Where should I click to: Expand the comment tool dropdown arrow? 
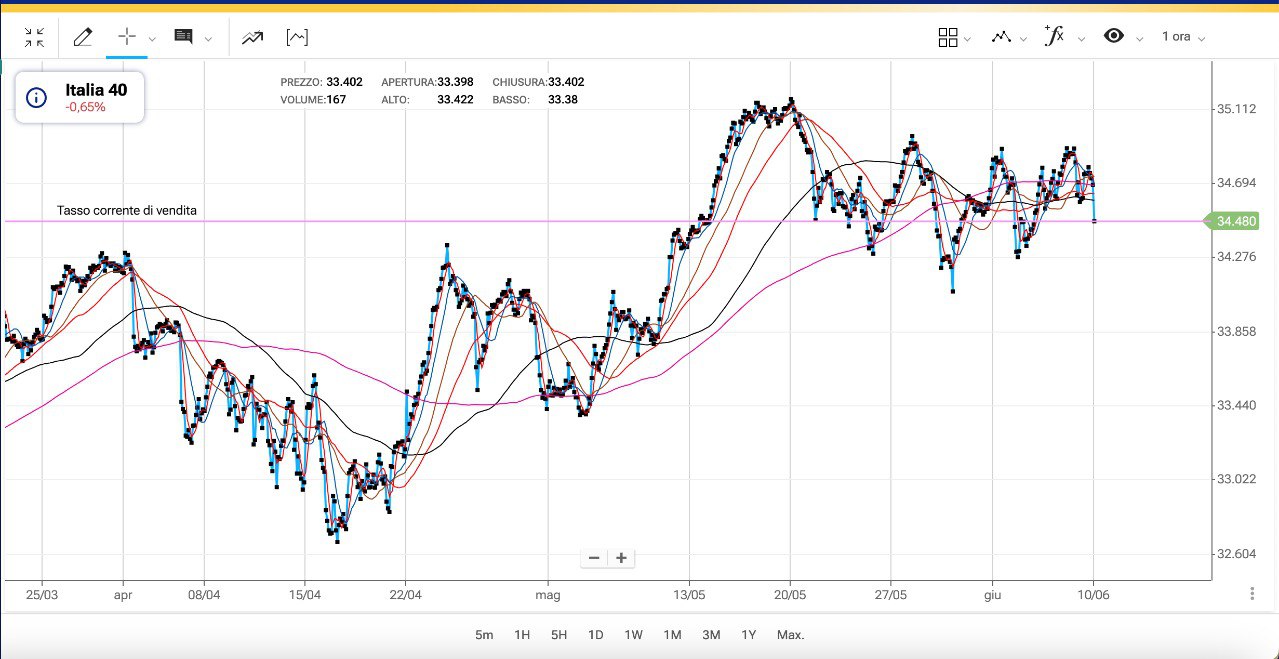click(208, 39)
